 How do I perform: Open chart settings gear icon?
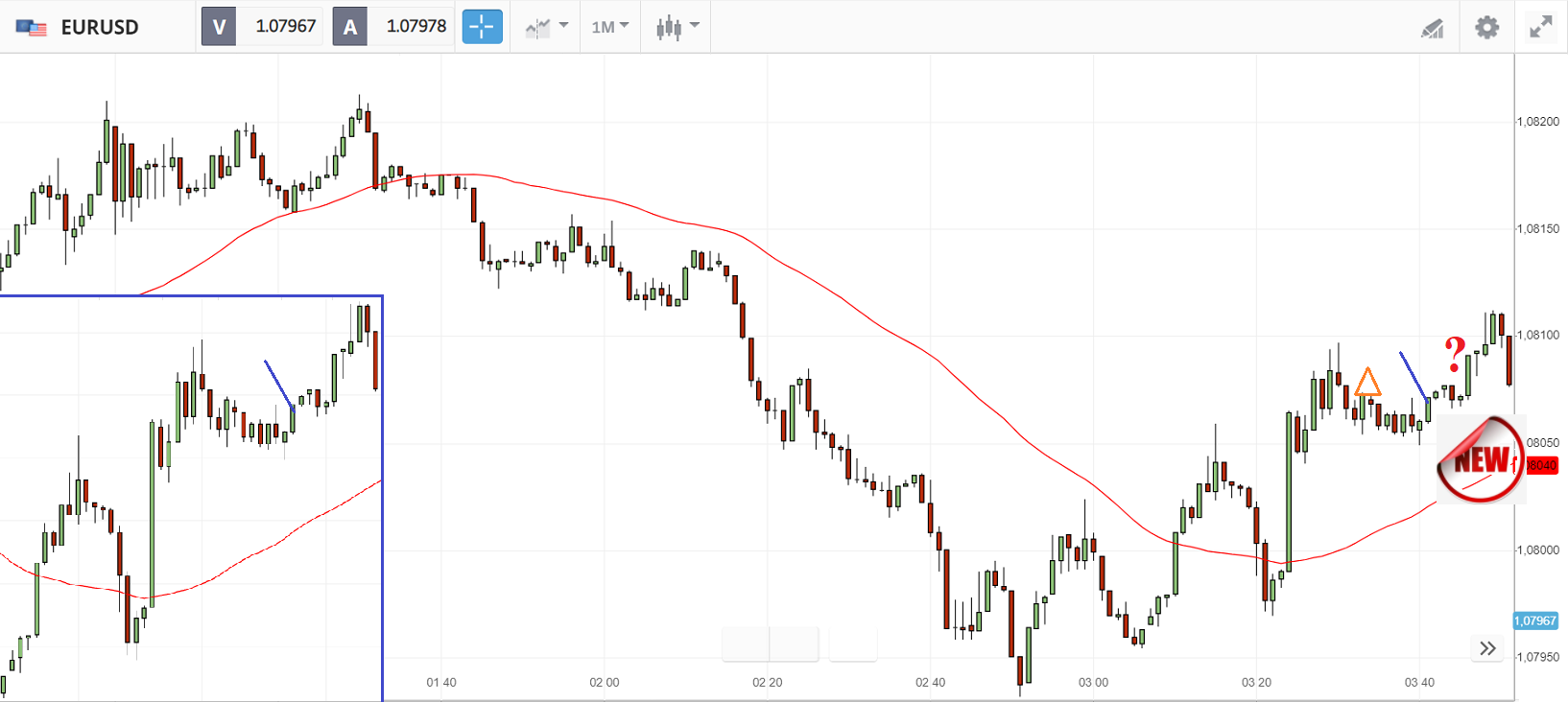point(1486,27)
